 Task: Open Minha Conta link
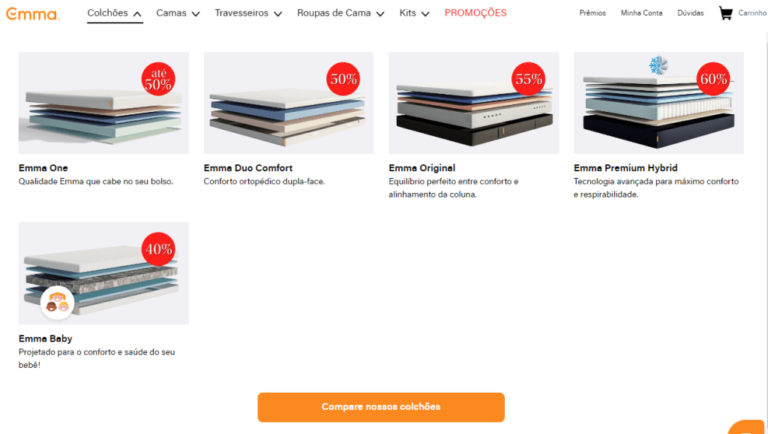point(642,13)
